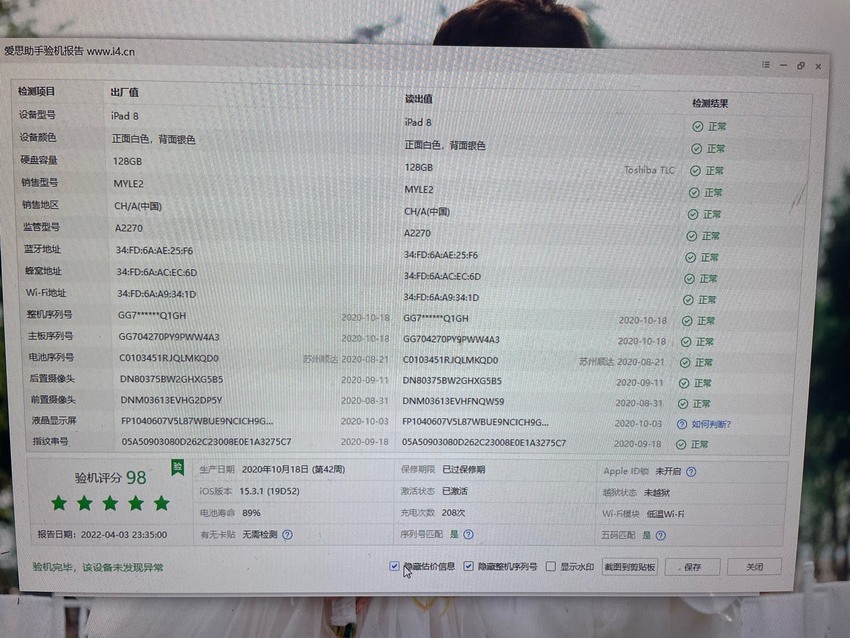Image resolution: width=850 pixels, height=638 pixels.
Task: Select GG704270PY9PWW4A3 in the 读出值 column
Action: click(x=452, y=339)
